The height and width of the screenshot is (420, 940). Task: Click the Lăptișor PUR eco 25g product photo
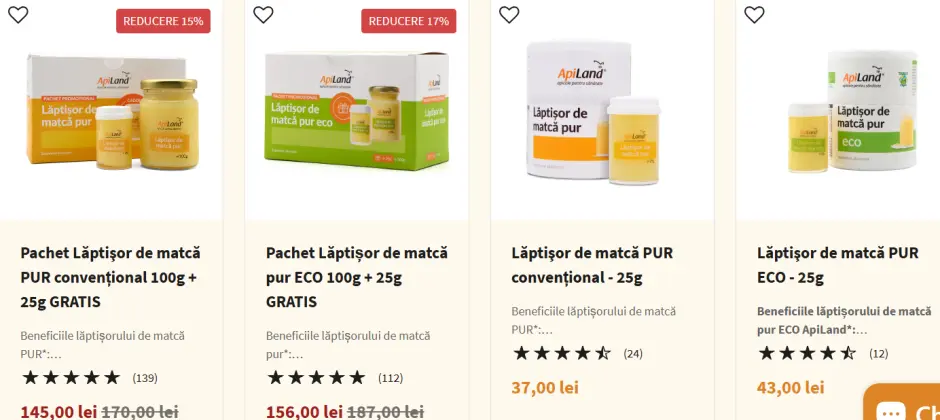click(x=851, y=112)
